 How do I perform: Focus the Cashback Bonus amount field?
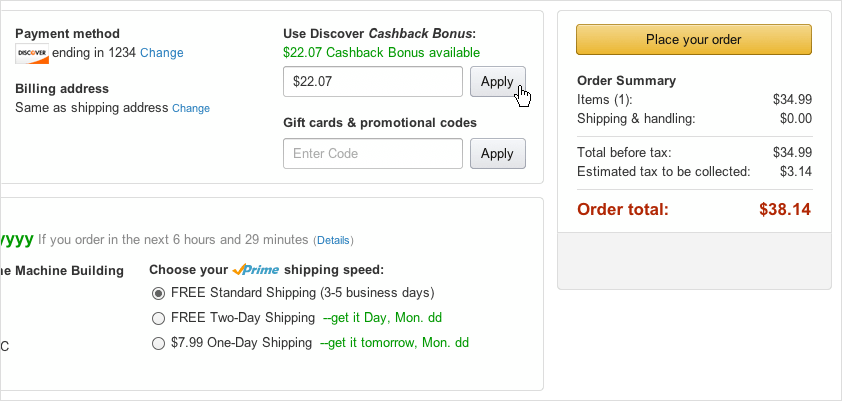(372, 82)
